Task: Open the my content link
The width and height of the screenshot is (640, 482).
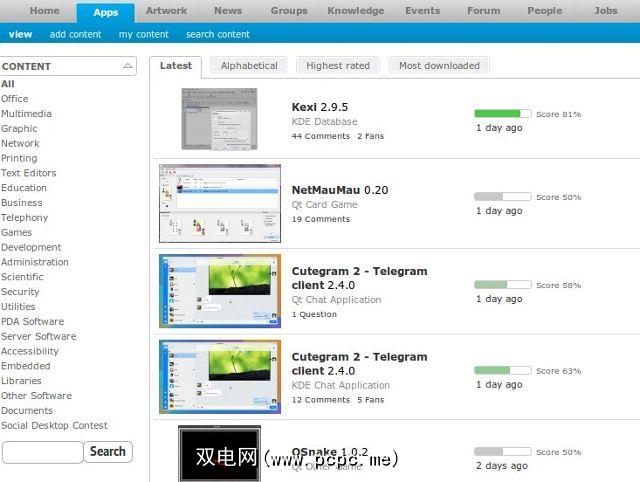Action: (x=144, y=34)
